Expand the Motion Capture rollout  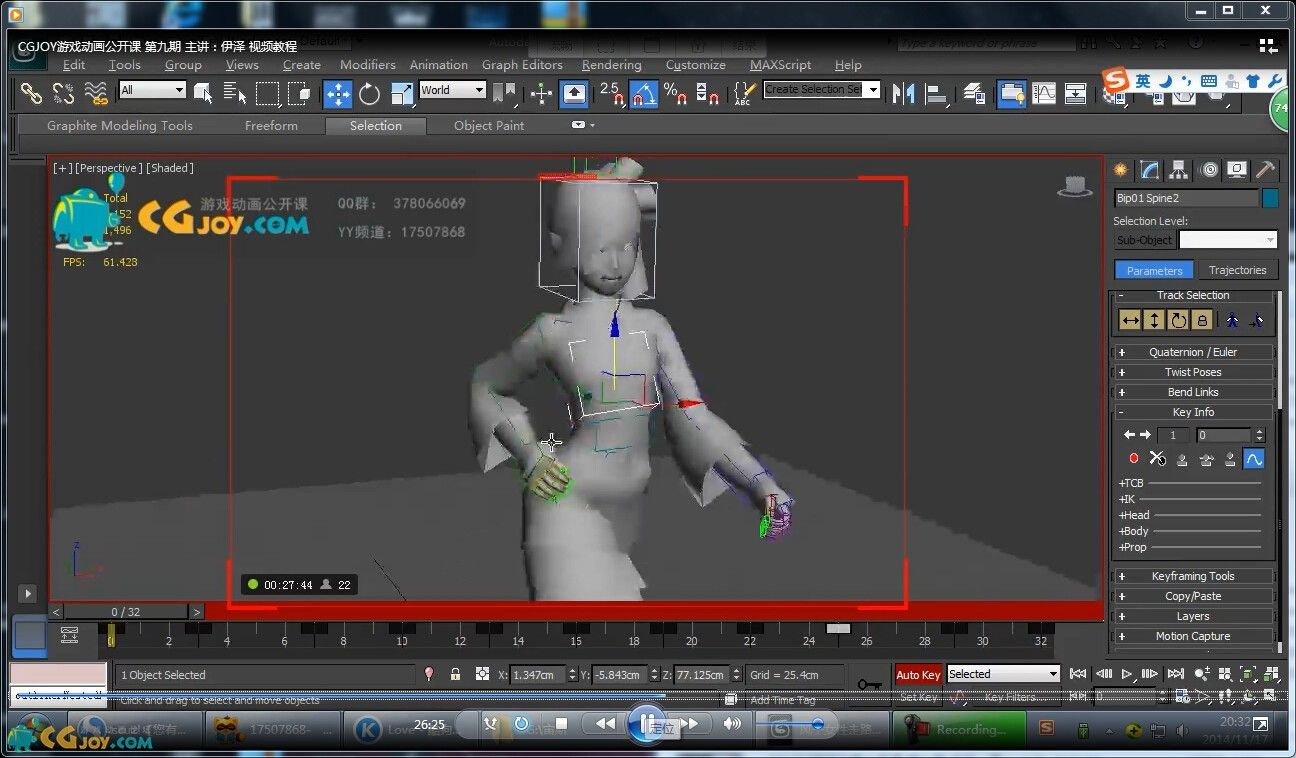click(x=1193, y=636)
